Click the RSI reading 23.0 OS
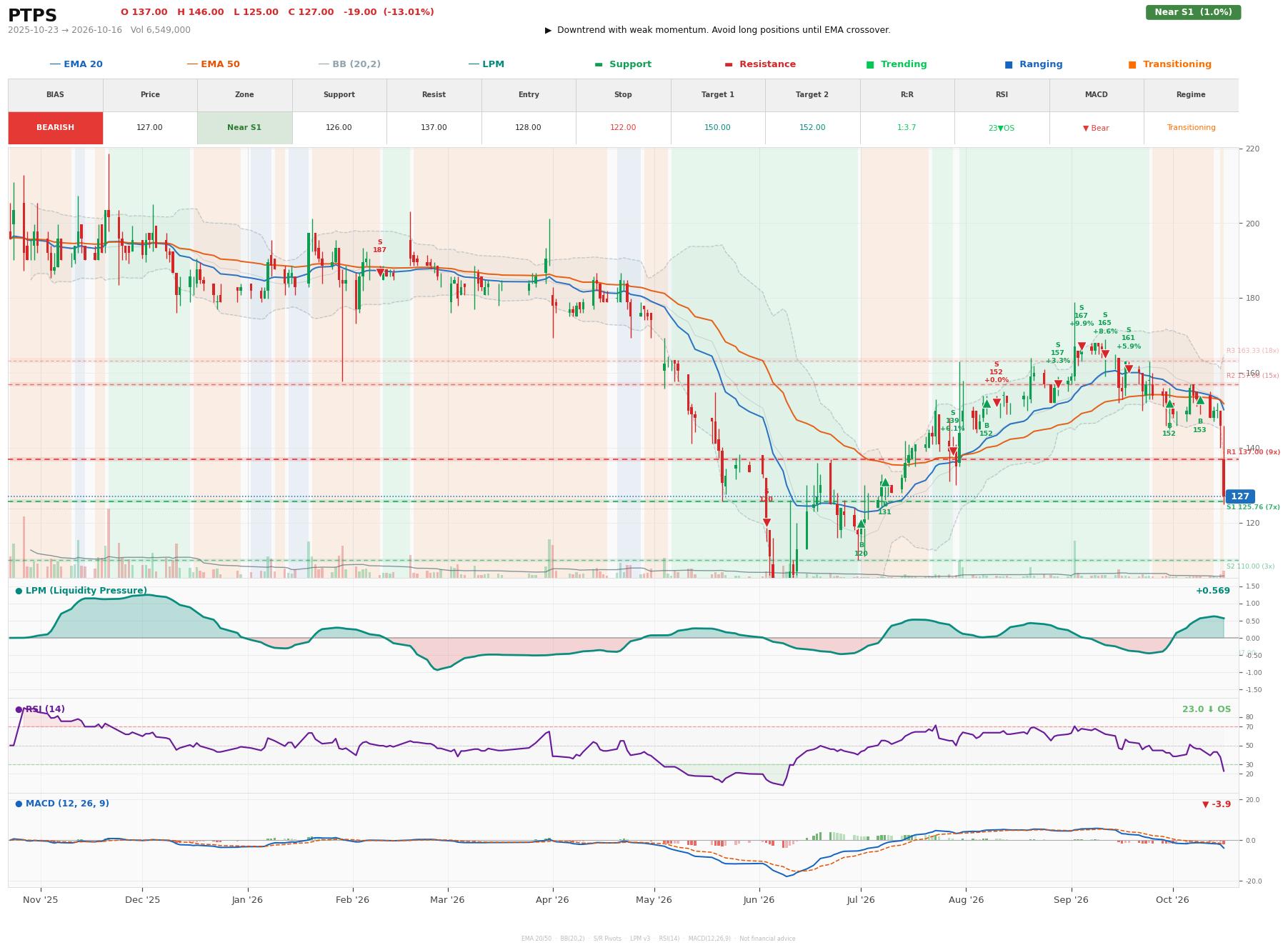Viewport: 1288px width, 950px height. (x=1207, y=709)
